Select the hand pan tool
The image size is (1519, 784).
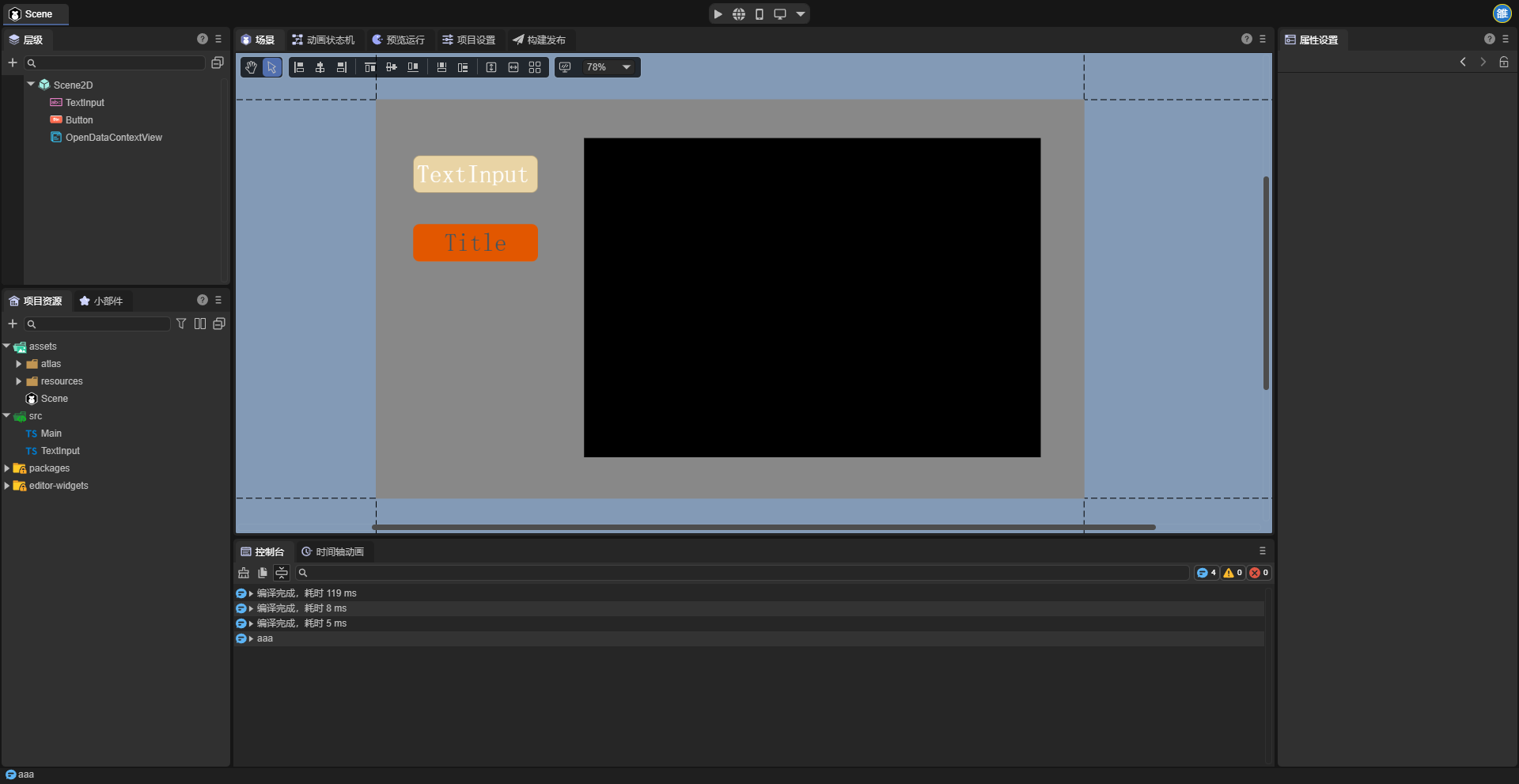(x=251, y=67)
